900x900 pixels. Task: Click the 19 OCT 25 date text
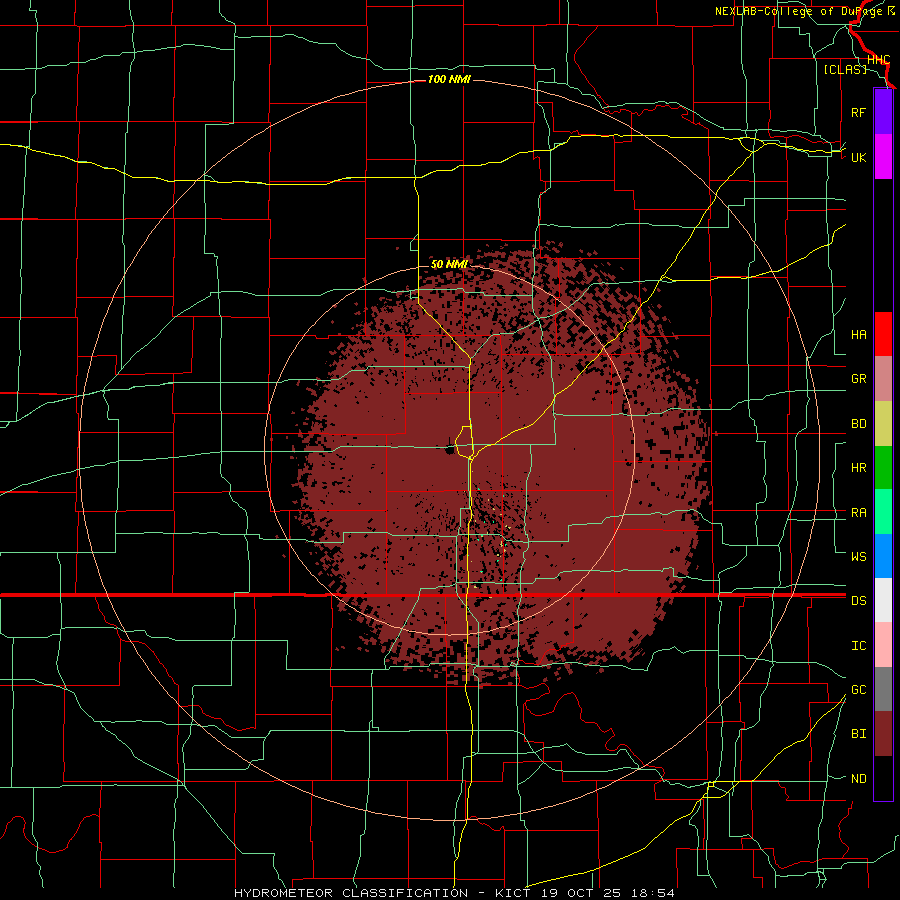(580, 893)
